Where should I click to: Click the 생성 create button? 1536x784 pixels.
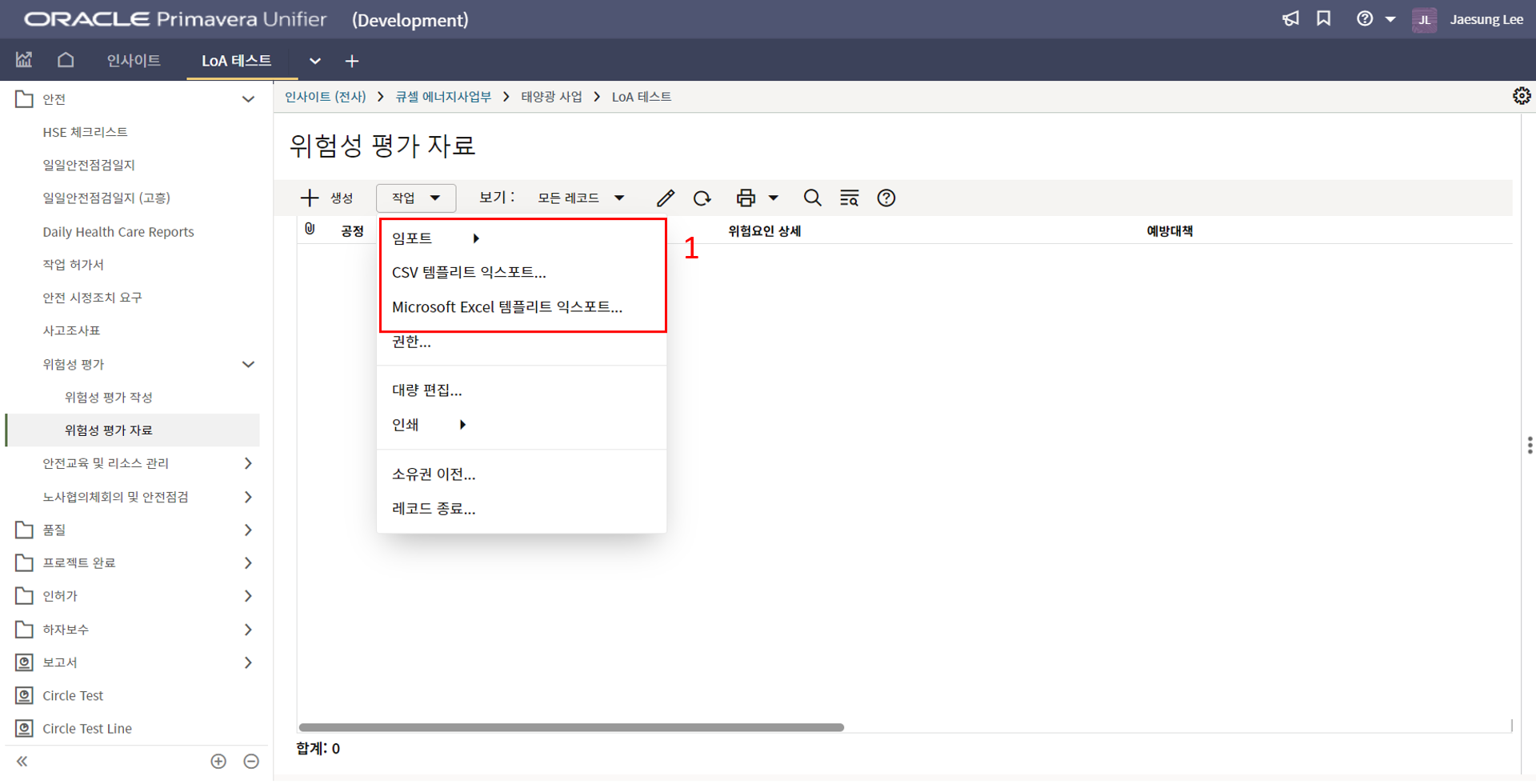coord(326,198)
